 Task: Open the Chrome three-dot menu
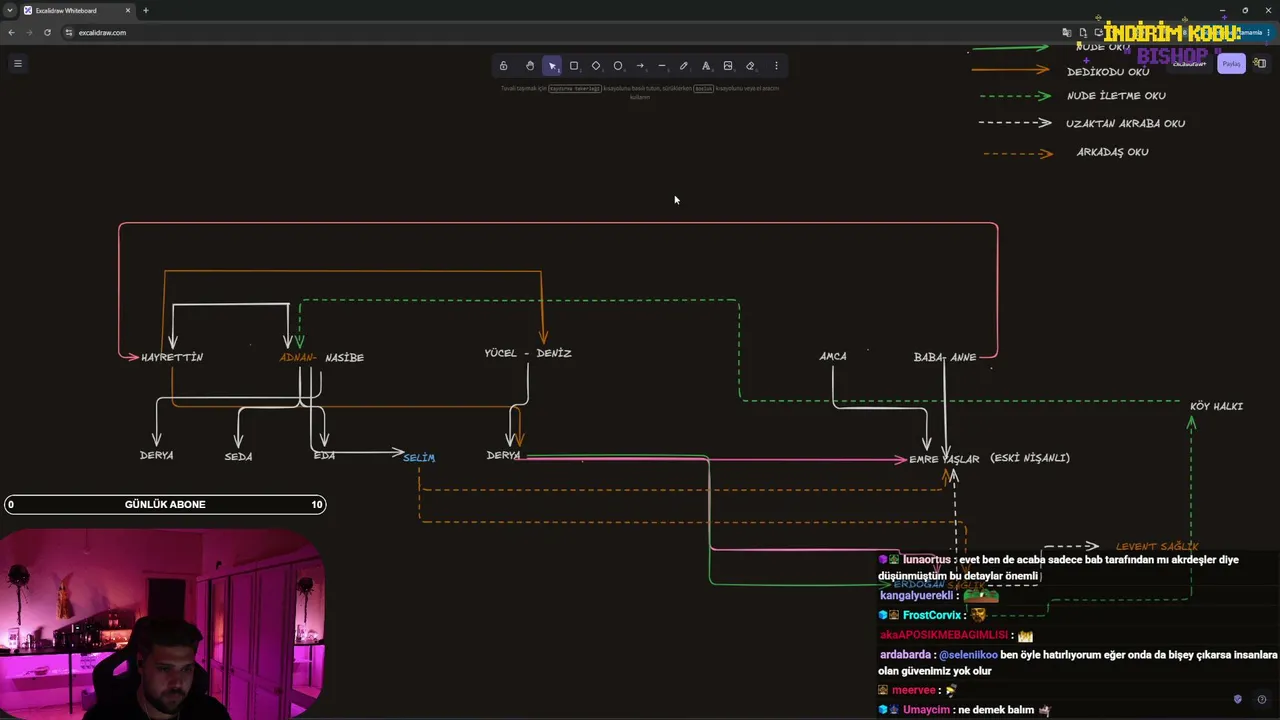1270,32
